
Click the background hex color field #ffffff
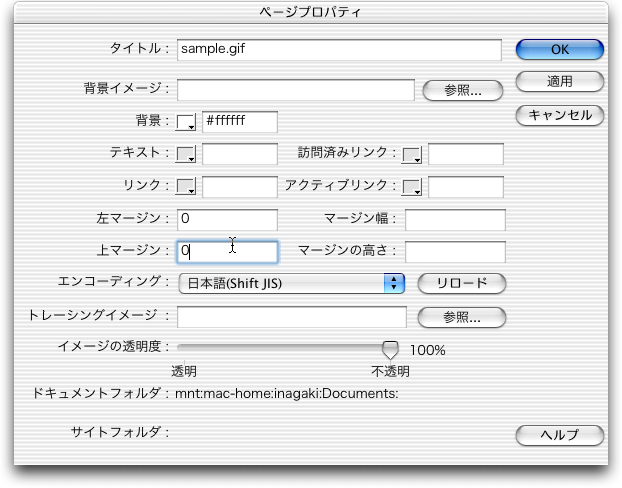click(240, 122)
